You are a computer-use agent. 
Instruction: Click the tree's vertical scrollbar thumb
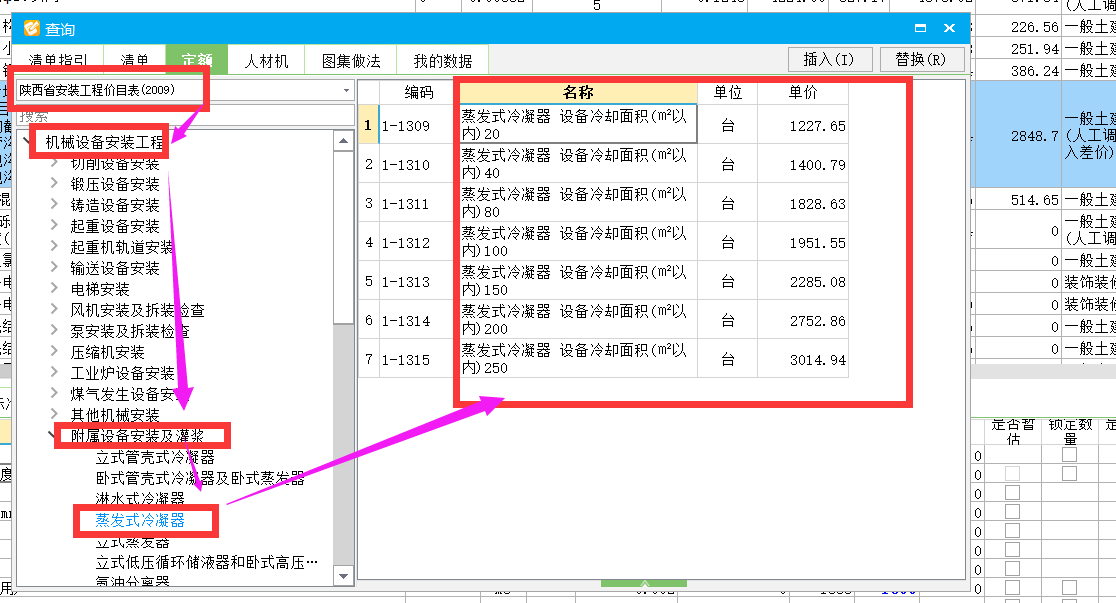click(x=343, y=238)
